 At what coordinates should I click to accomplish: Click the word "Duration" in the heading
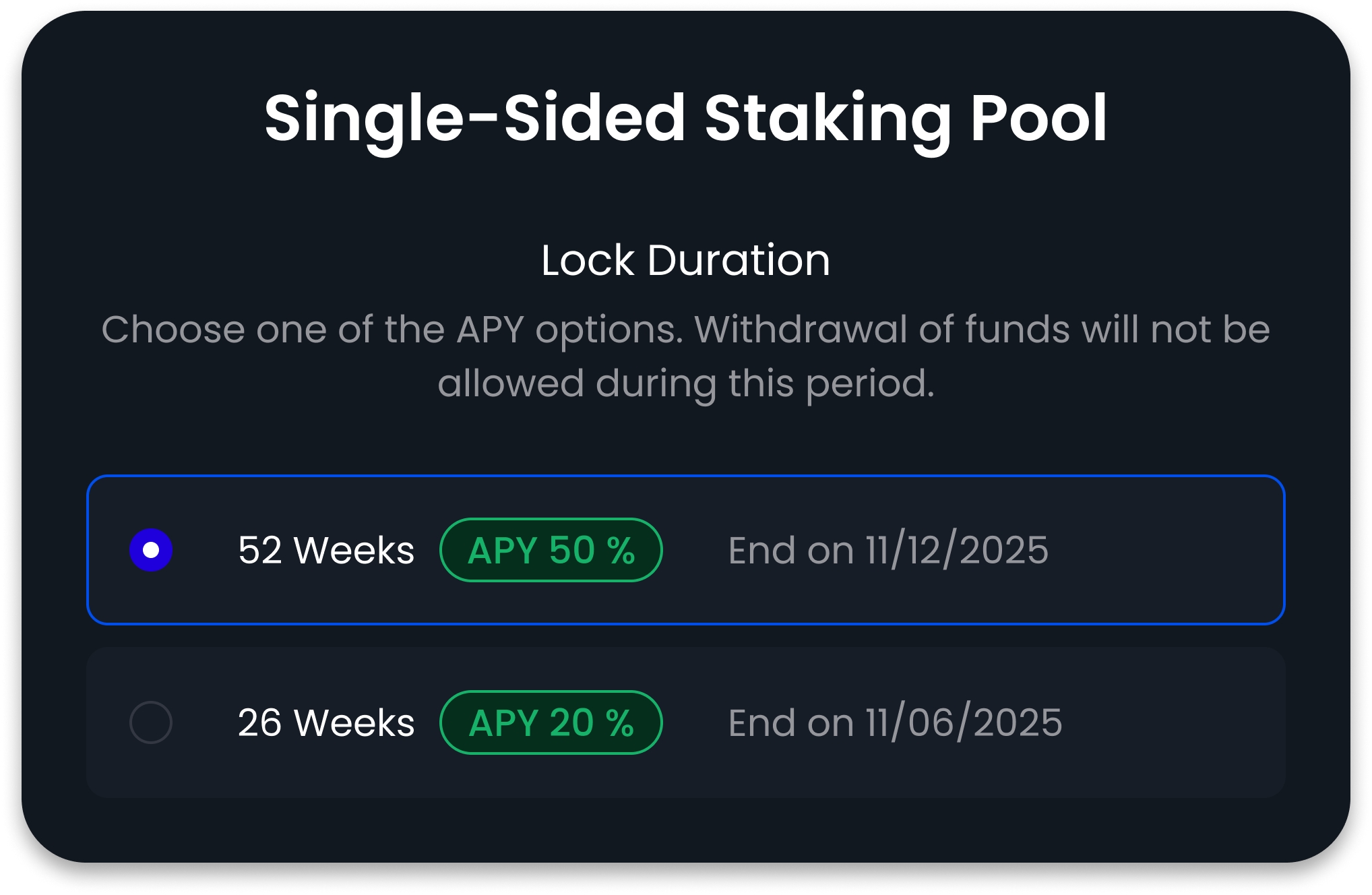click(739, 260)
